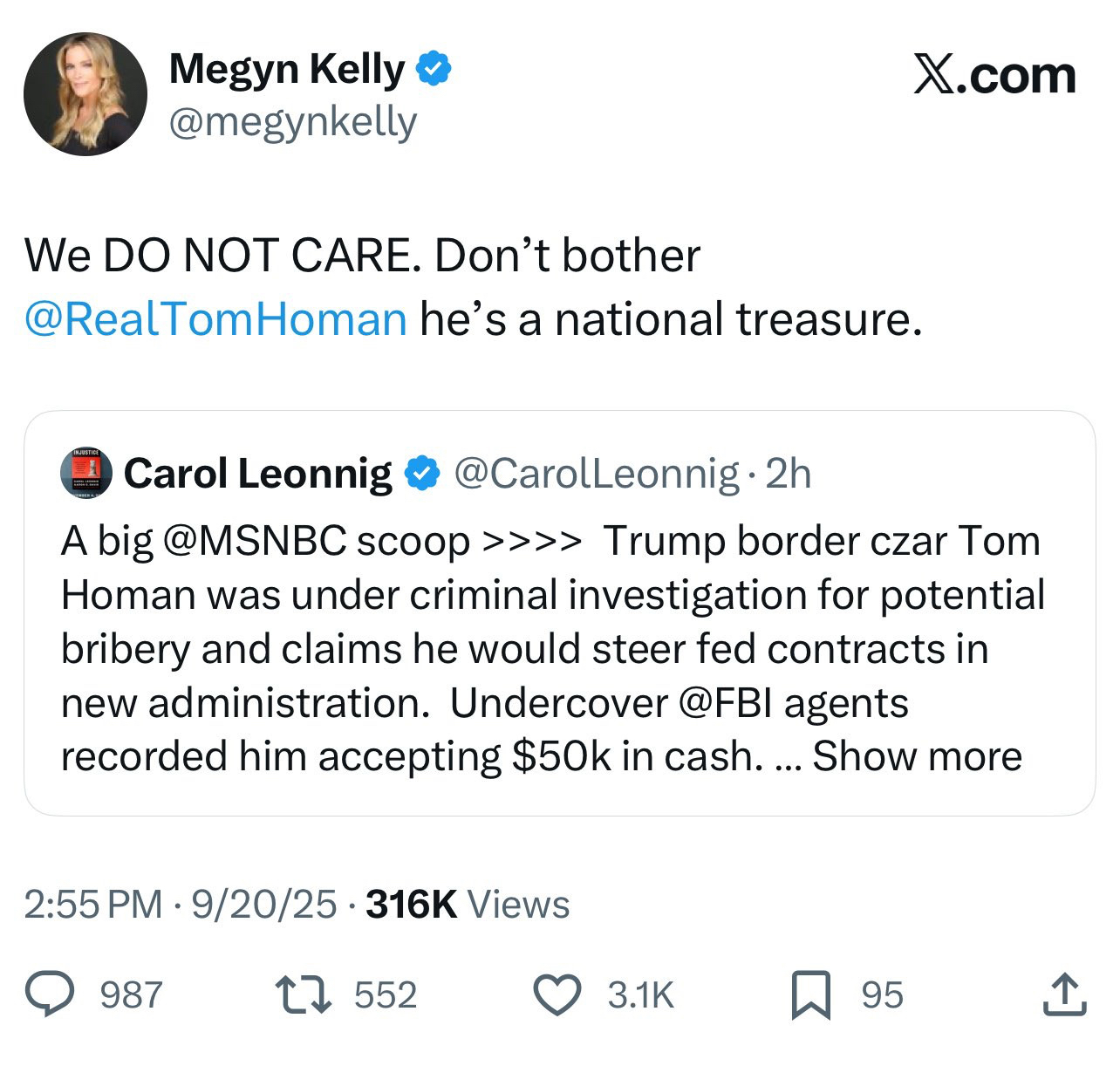
Task: Click the reply speech bubble icon
Action: point(54,995)
